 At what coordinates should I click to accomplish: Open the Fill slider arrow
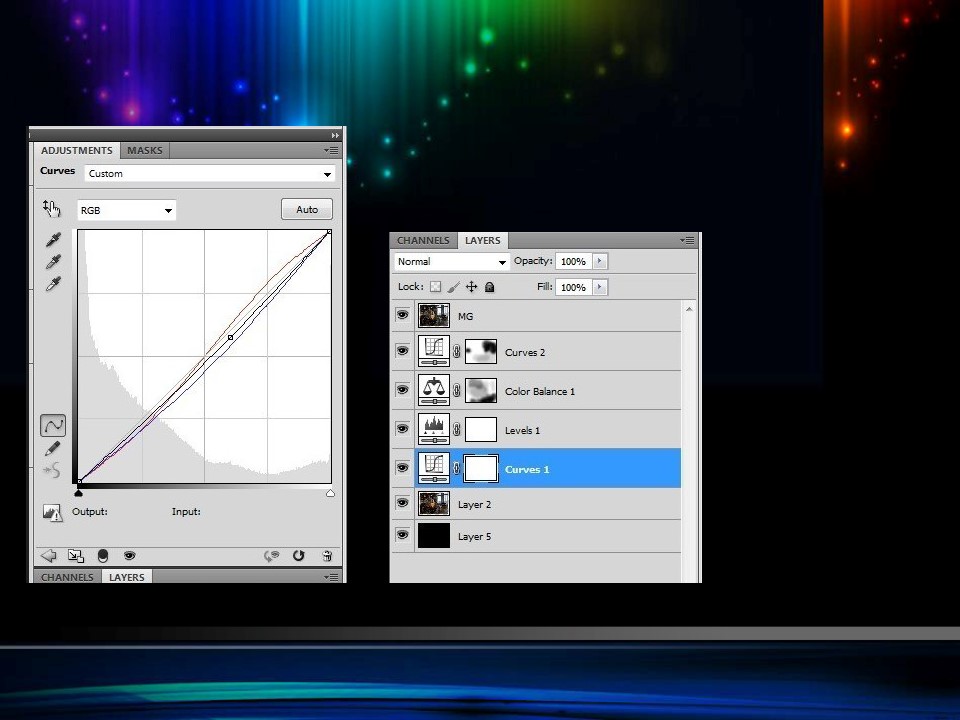pyautogui.click(x=599, y=287)
